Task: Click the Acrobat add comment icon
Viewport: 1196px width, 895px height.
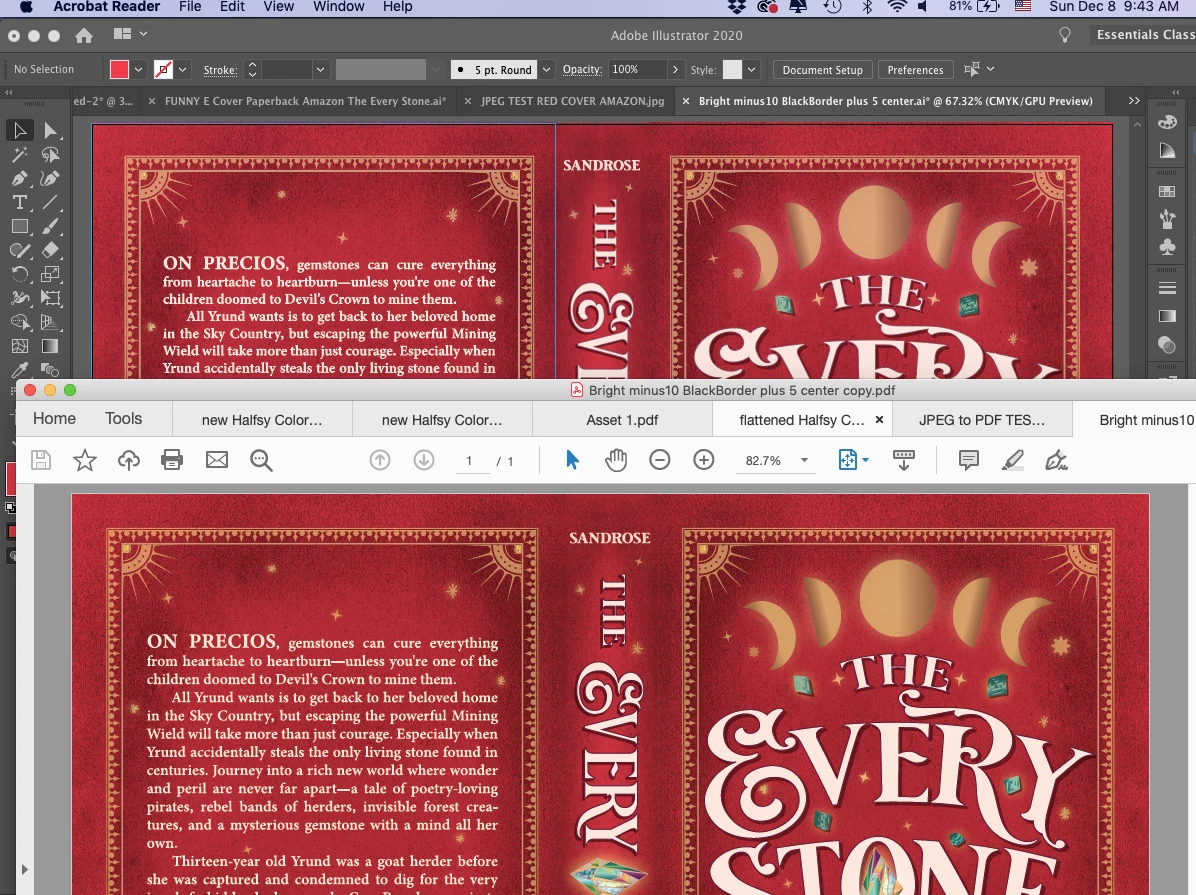Action: click(969, 460)
